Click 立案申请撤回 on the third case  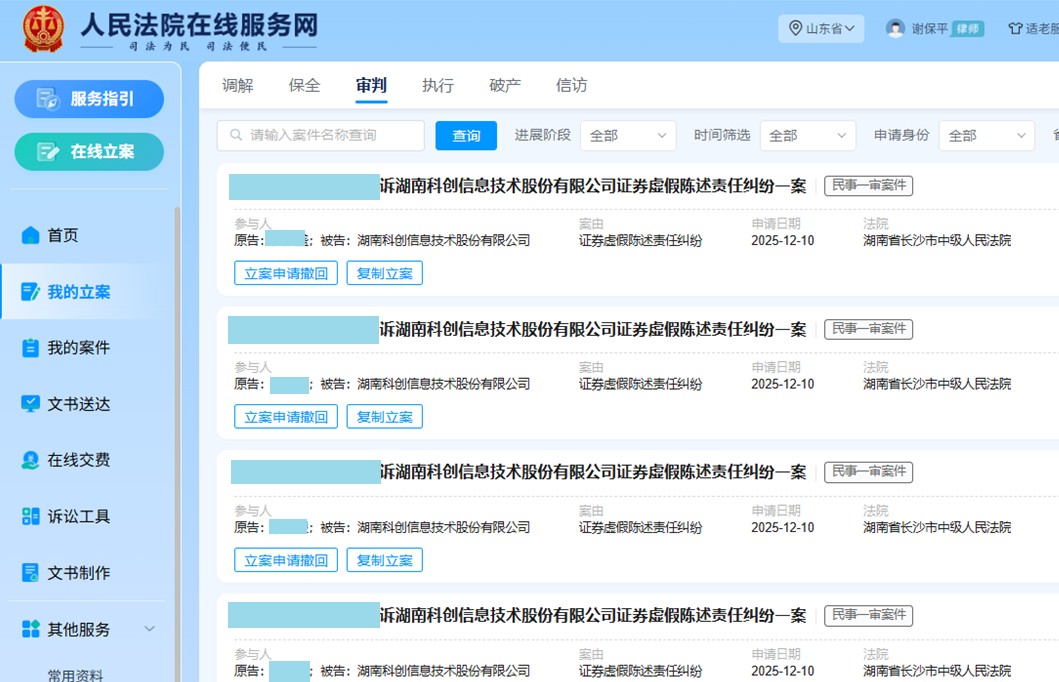coord(286,560)
